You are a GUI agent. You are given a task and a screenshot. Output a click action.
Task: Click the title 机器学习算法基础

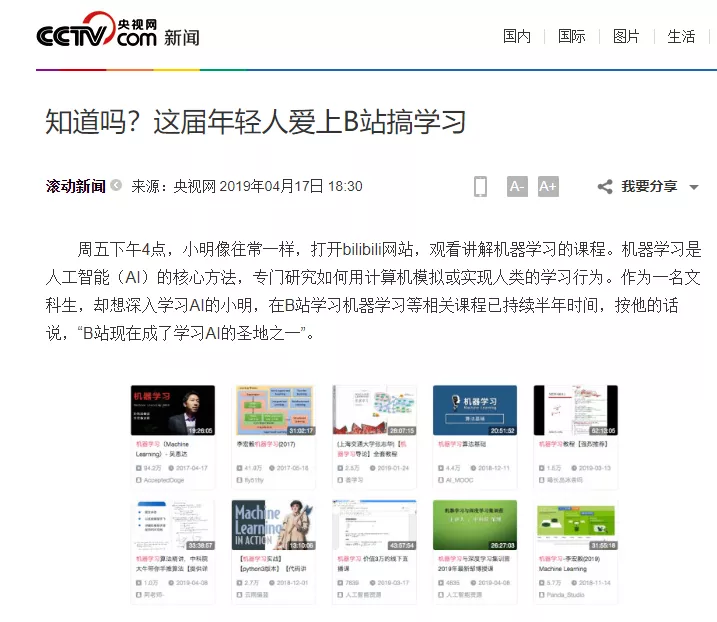[462, 444]
